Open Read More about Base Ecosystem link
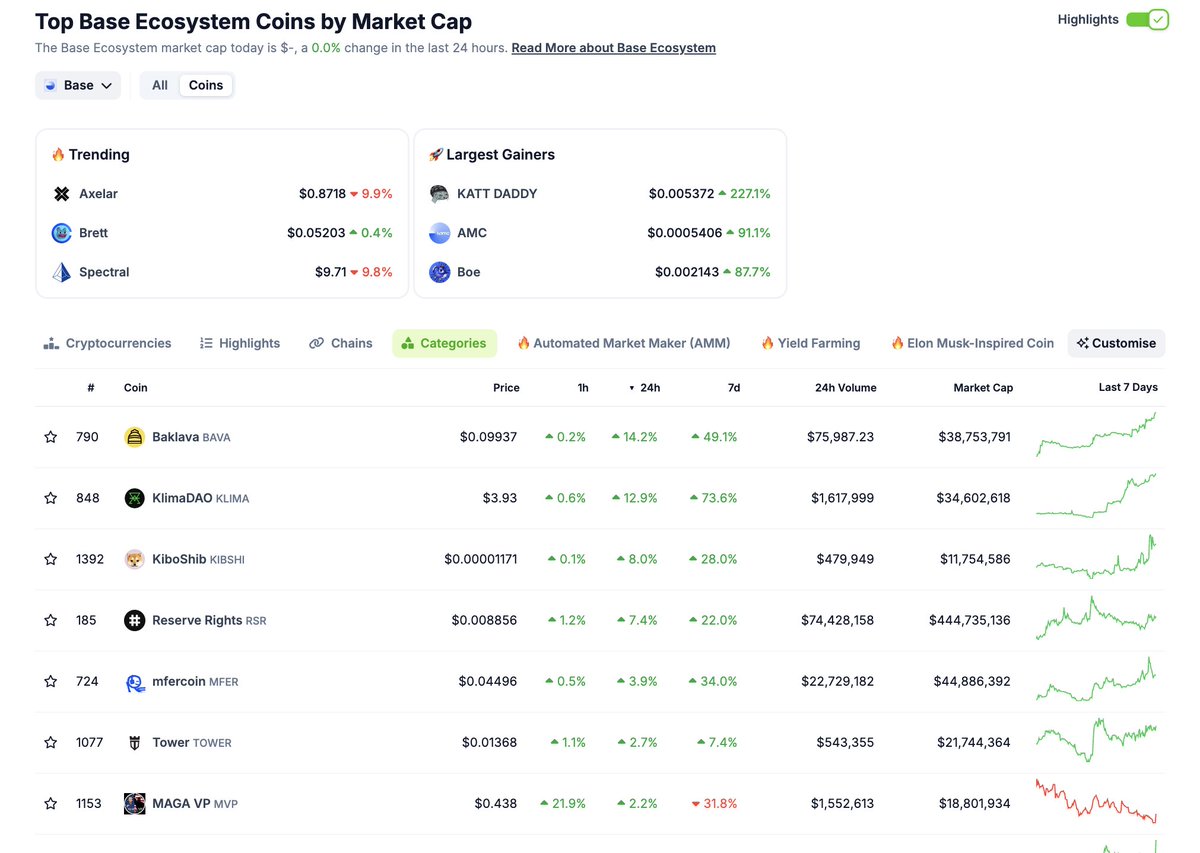 click(x=613, y=48)
